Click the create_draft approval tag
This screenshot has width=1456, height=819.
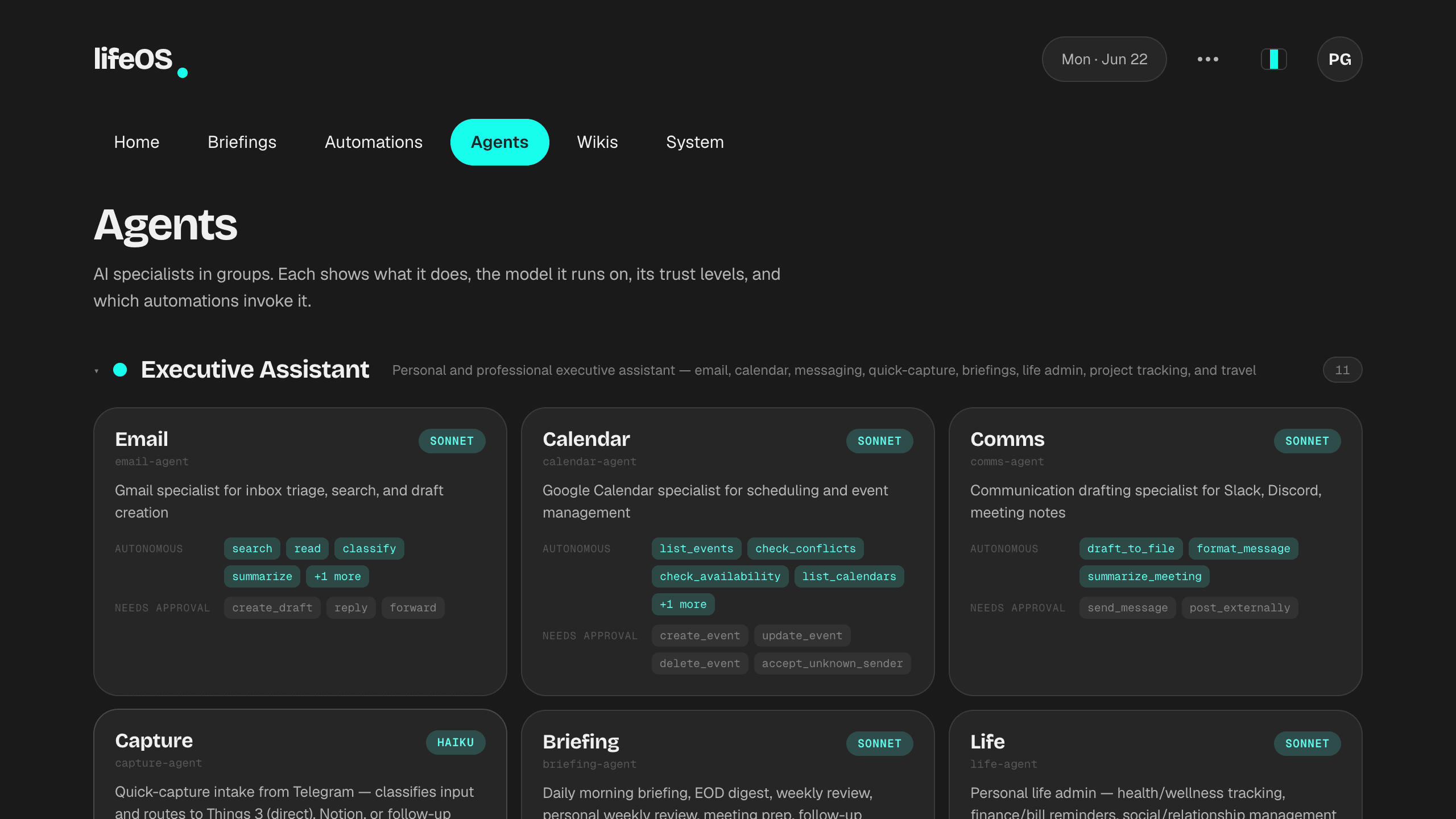(x=272, y=608)
